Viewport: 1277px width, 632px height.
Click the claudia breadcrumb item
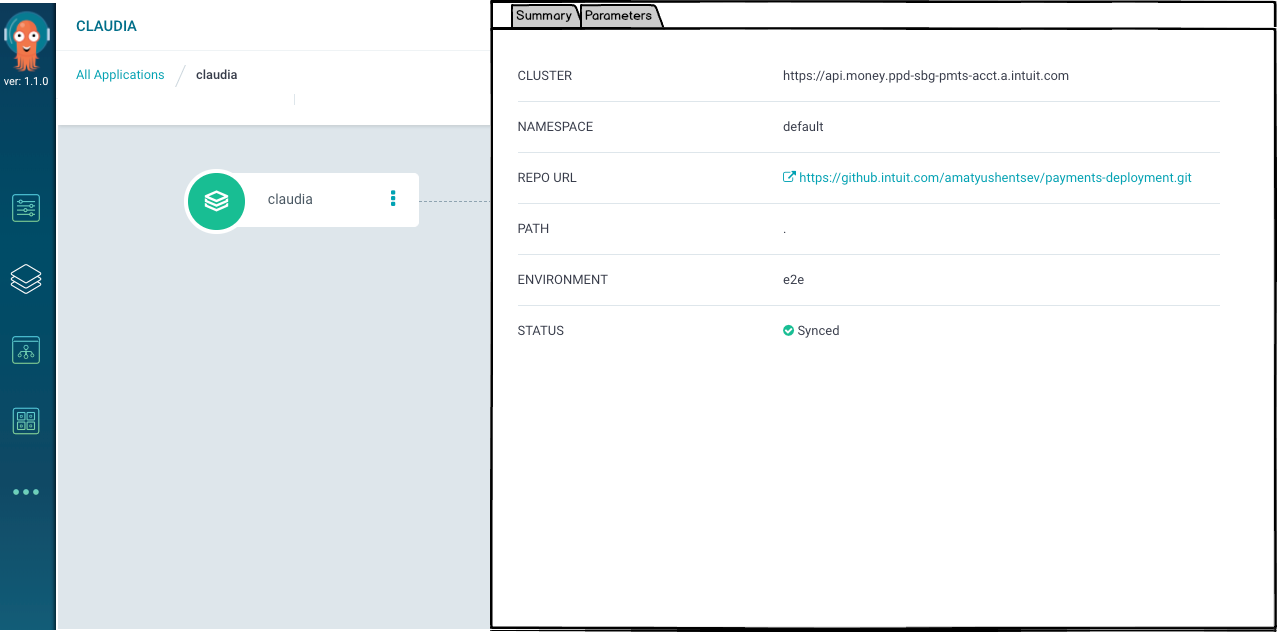(x=217, y=75)
